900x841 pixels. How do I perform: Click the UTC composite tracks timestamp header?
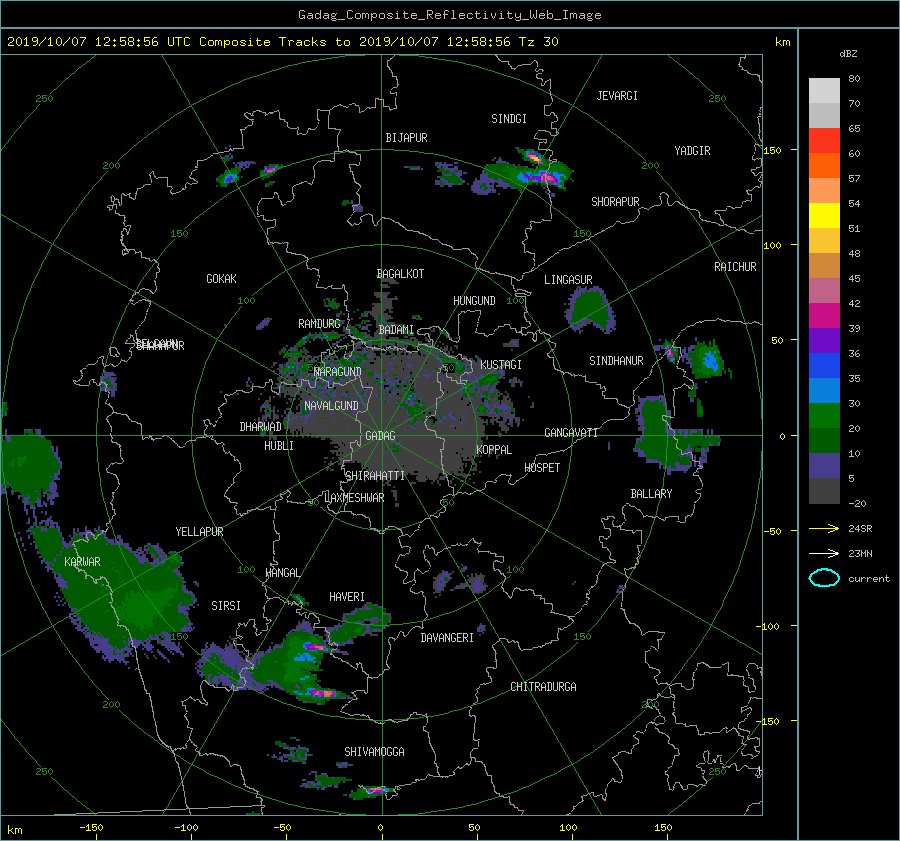(282, 42)
